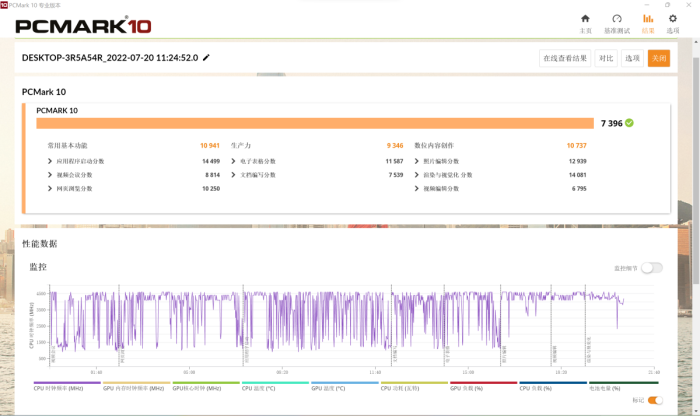Click the 11:40 time label on chart axis
The width and height of the screenshot is (700, 416).
point(375,372)
